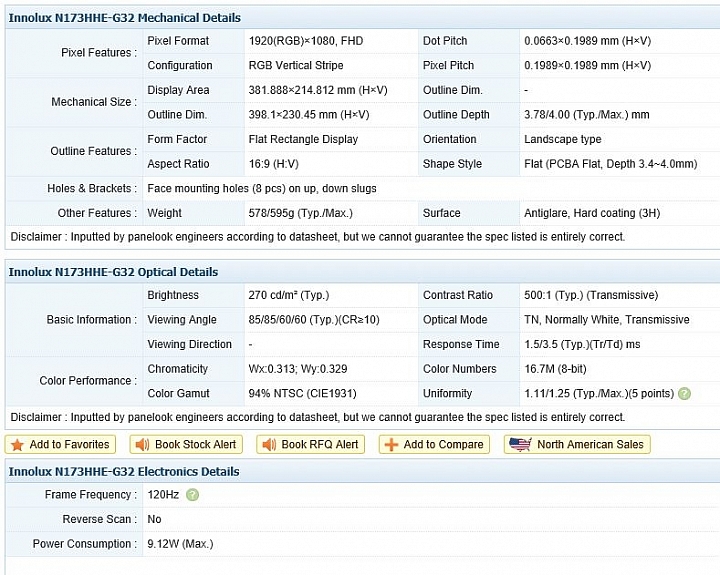Select the color numbers value 16.7M (8-bit)
This screenshot has height=575, width=720.
(555, 369)
